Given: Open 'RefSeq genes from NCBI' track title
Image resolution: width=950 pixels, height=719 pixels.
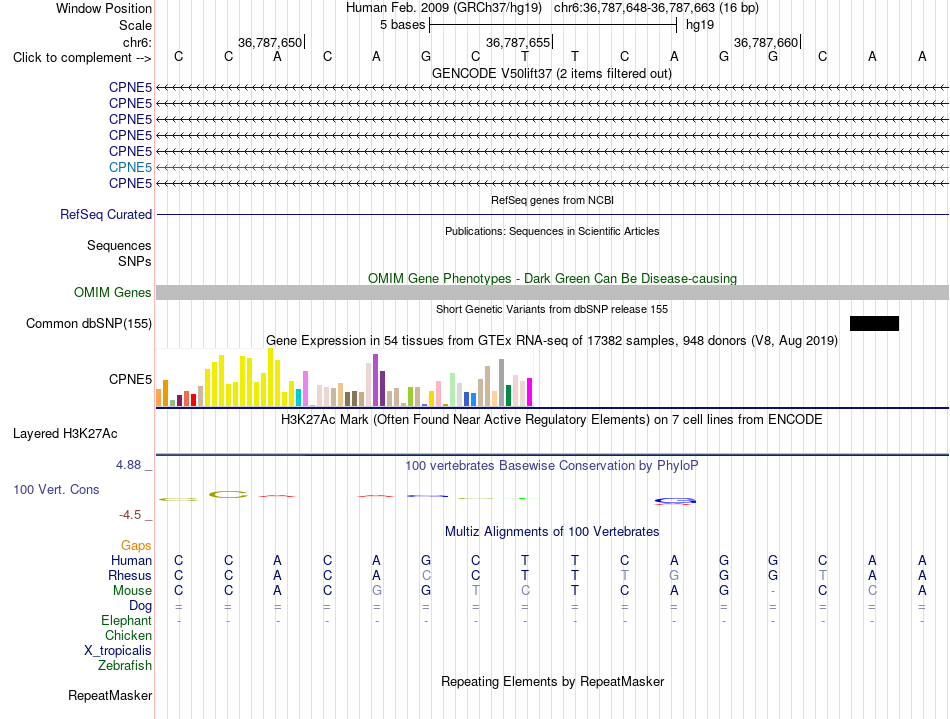Looking at the screenshot, I should pos(552,200).
